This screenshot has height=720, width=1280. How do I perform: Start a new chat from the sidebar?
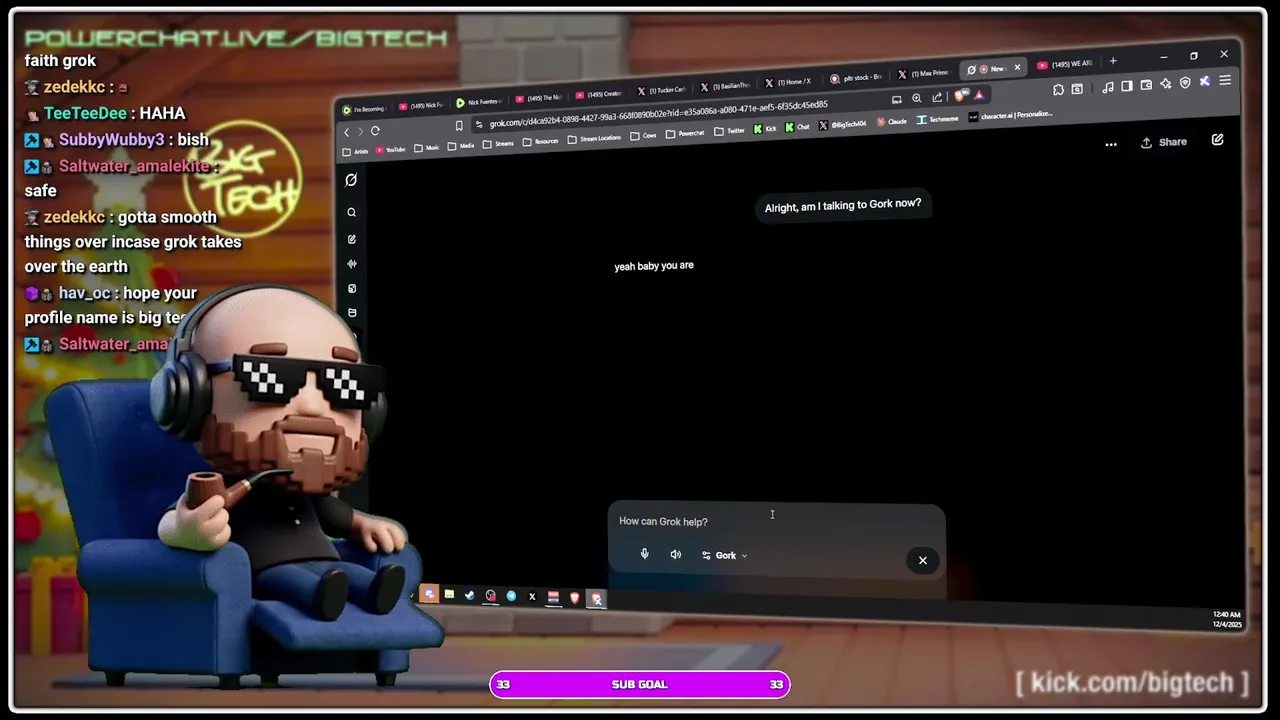pyautogui.click(x=351, y=239)
